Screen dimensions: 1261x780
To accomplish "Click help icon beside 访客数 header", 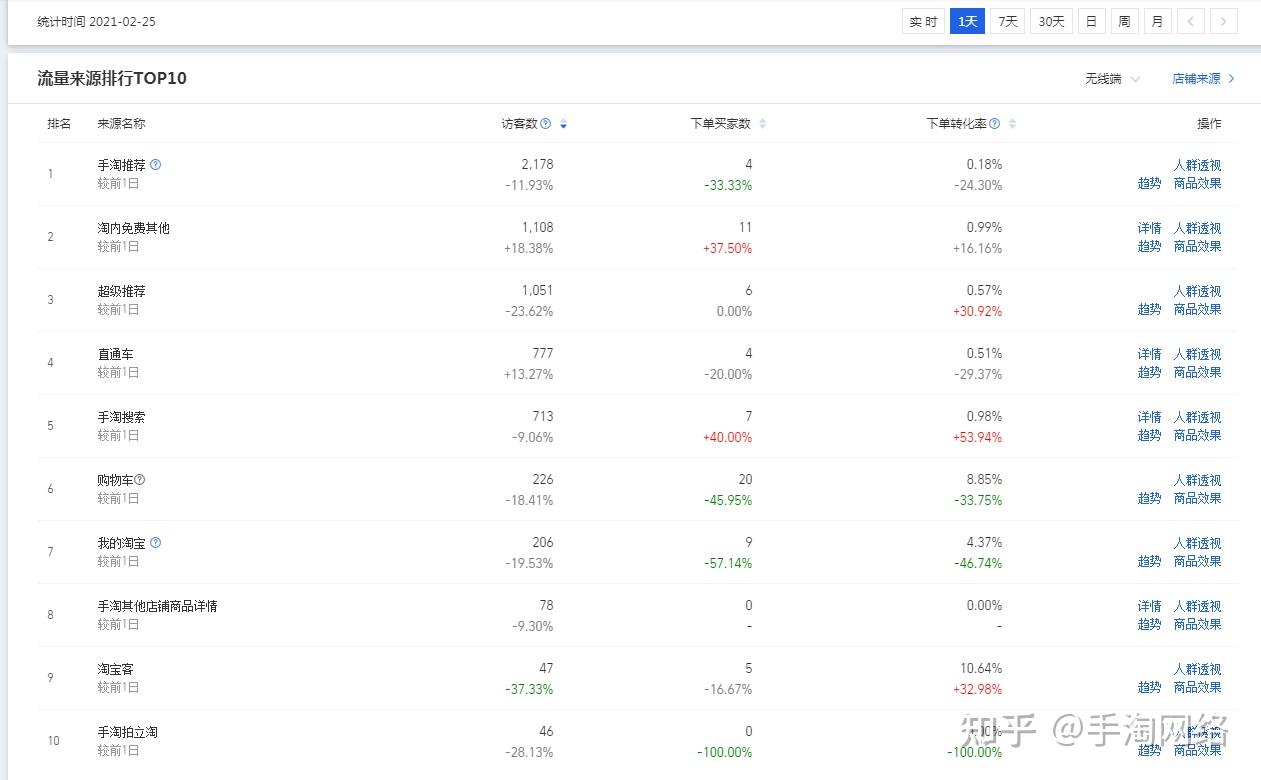I will 545,124.
